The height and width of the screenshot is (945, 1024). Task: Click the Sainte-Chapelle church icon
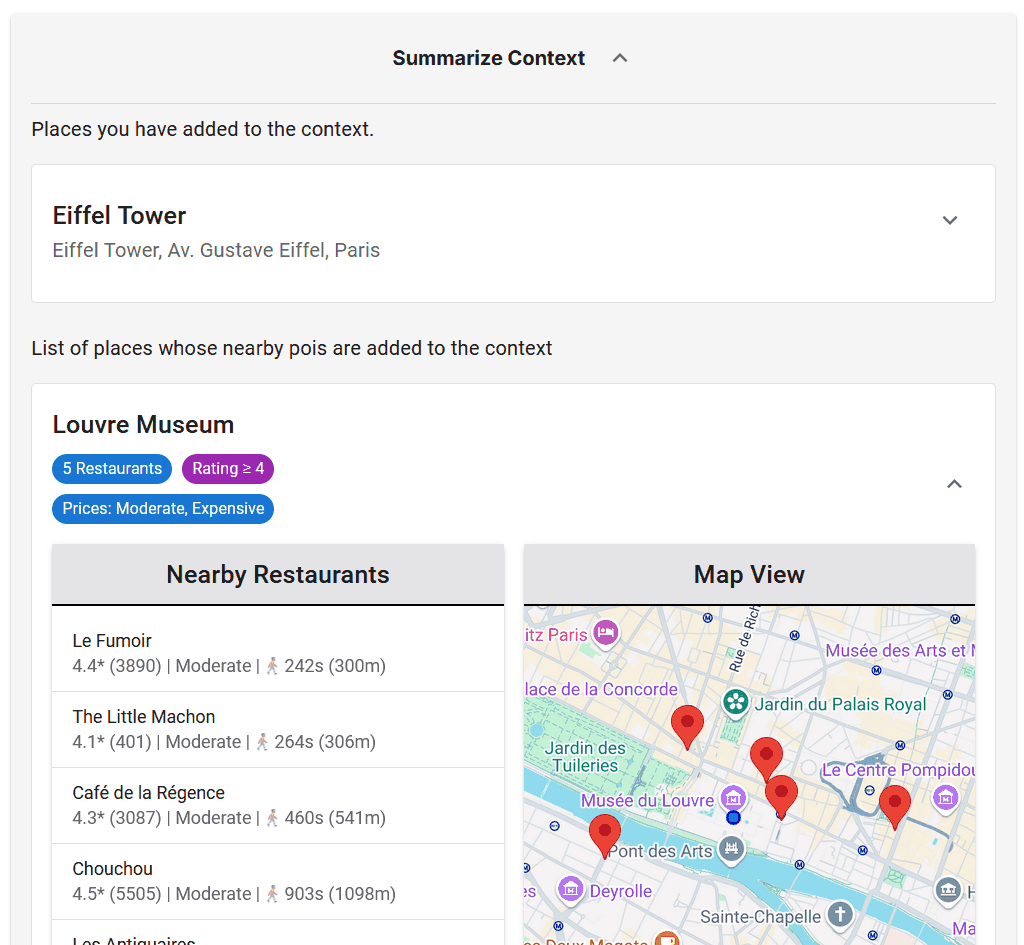tap(840, 914)
